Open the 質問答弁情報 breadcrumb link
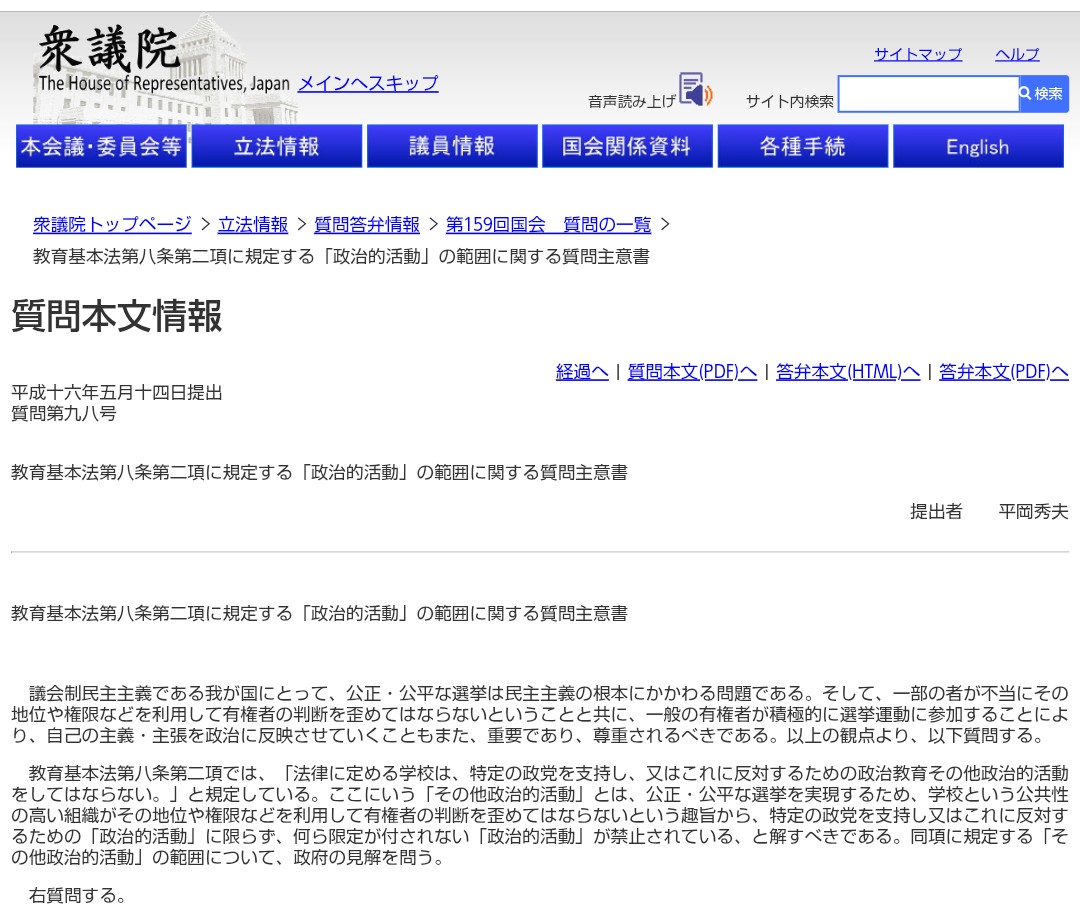 point(367,224)
